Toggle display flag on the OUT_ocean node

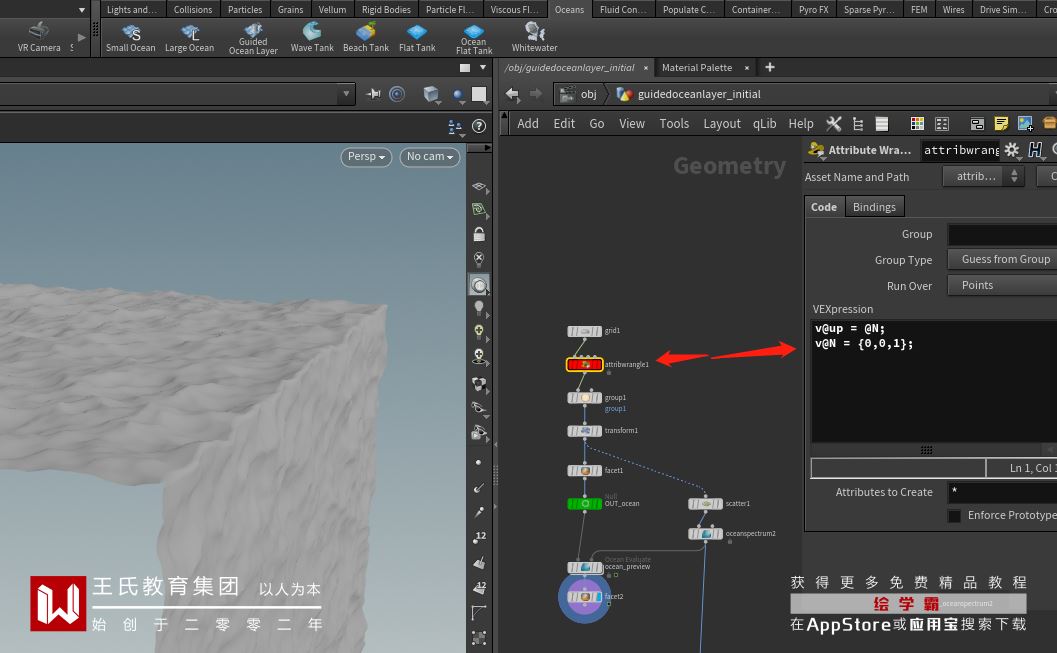point(597,504)
